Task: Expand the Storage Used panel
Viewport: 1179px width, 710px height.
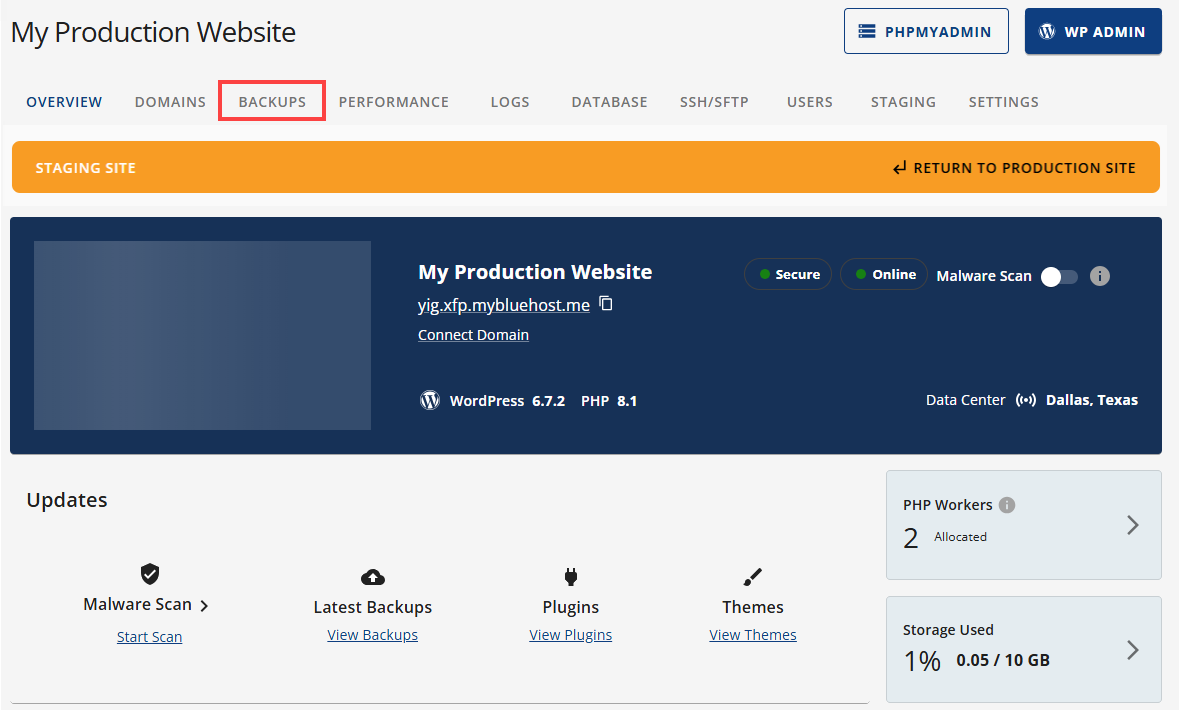Action: pyautogui.click(x=1131, y=650)
